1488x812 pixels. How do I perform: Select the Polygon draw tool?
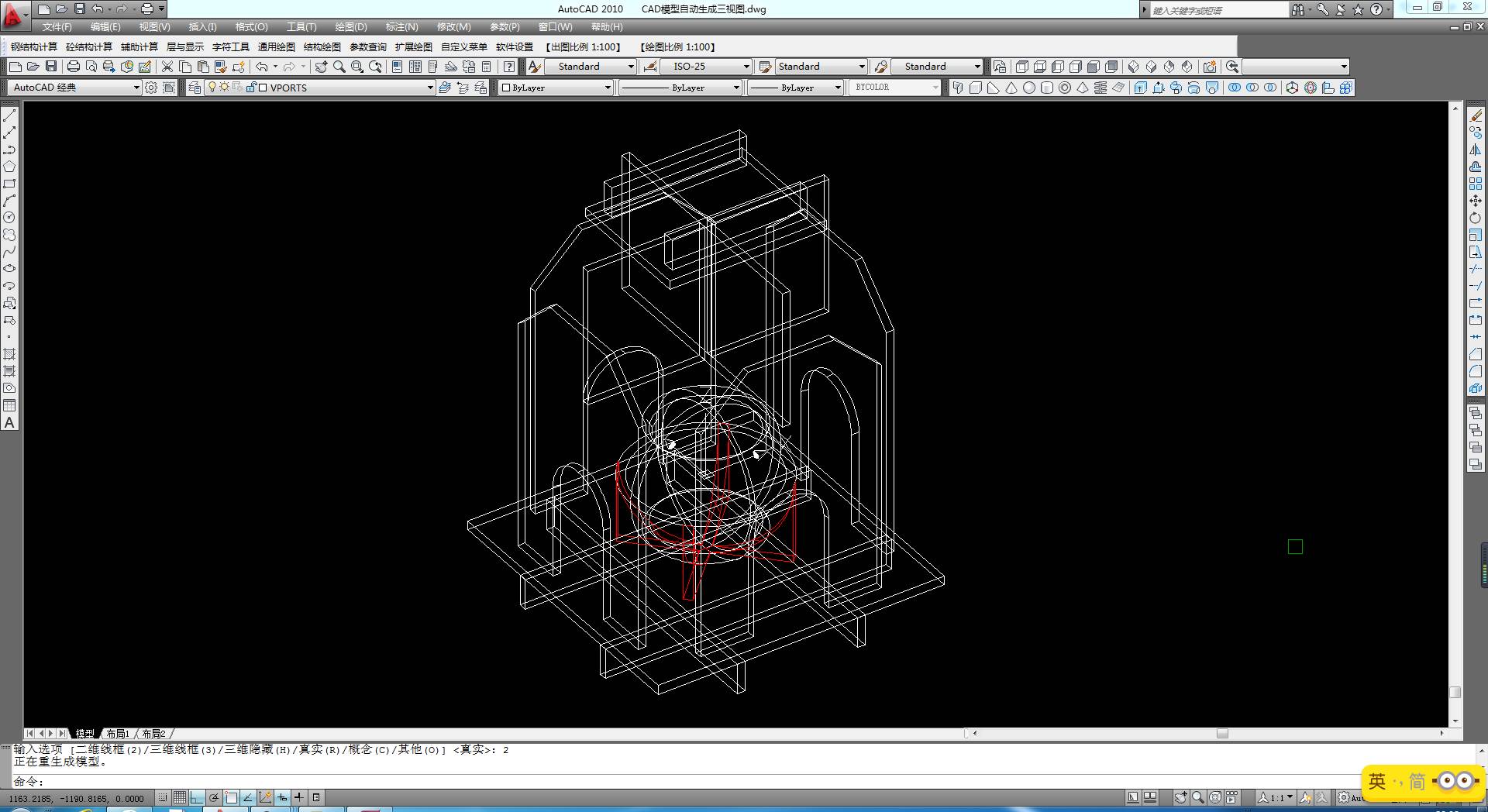(x=9, y=167)
